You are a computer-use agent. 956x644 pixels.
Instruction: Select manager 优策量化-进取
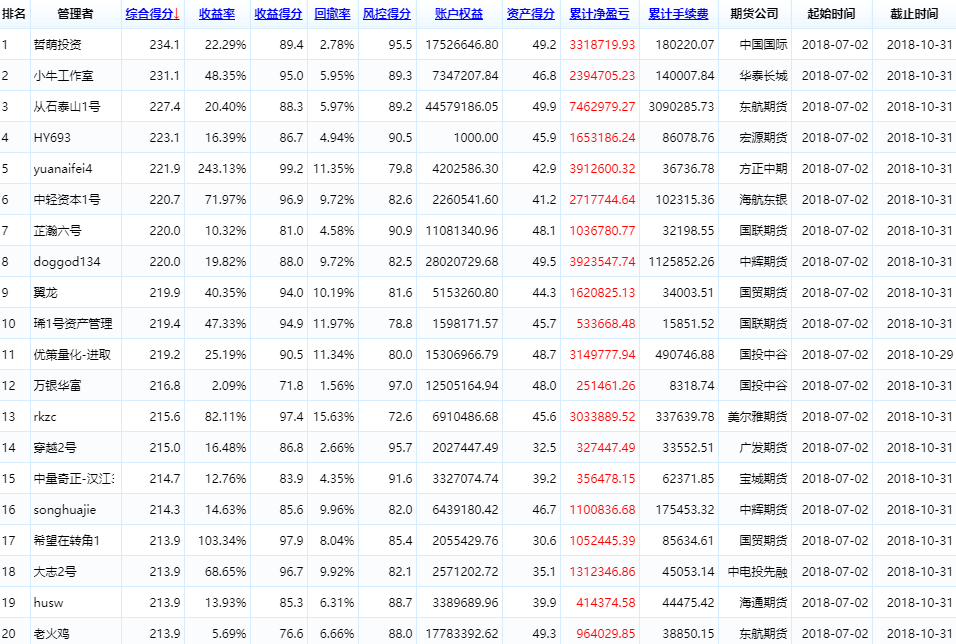click(x=73, y=355)
